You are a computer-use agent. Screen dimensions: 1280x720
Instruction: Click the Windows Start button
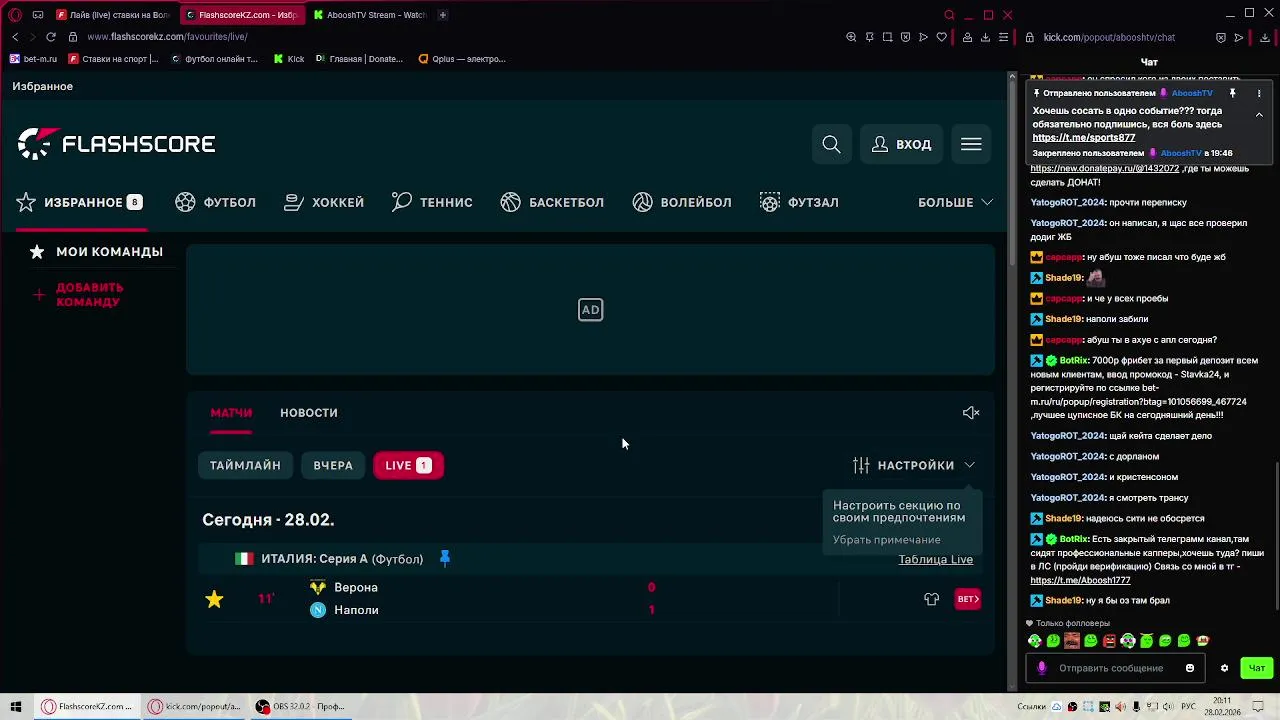[x=16, y=706]
